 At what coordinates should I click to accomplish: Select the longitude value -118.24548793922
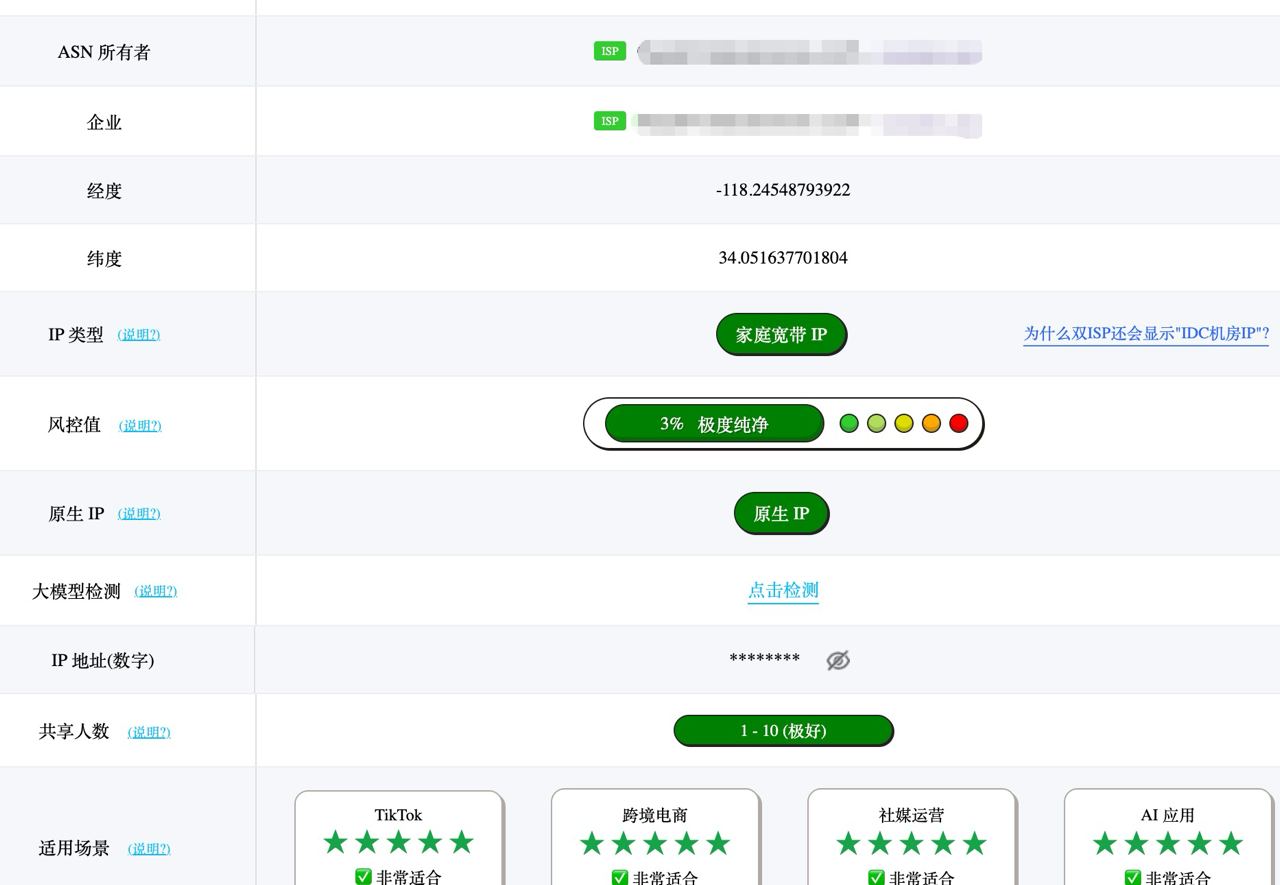click(x=783, y=190)
